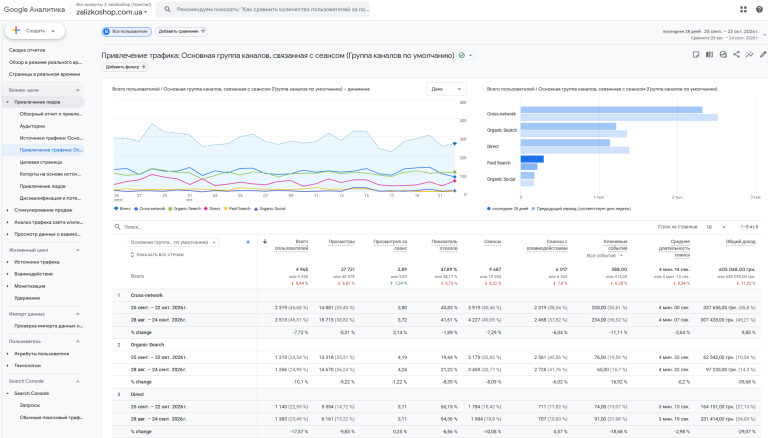Toggle the Всего series in line chart legend
This screenshot has height=438, width=768.
tap(122, 209)
